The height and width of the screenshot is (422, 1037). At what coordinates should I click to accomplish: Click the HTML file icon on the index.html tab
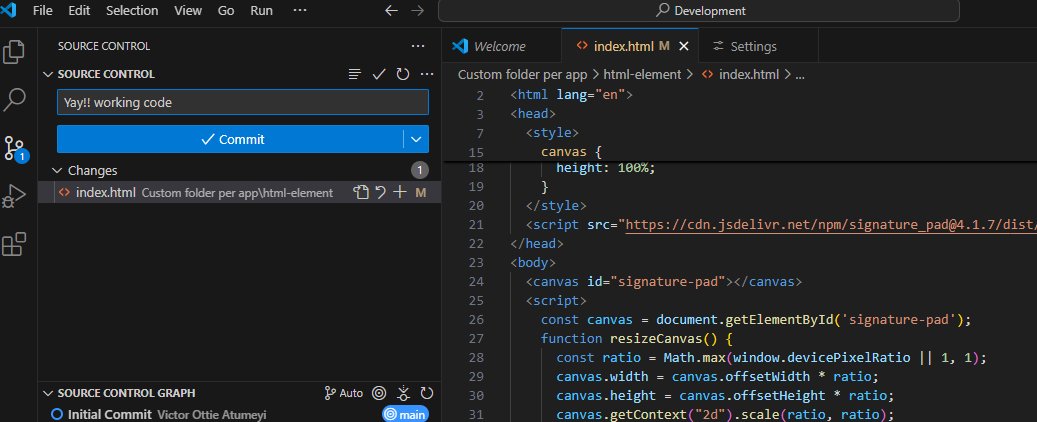point(582,46)
